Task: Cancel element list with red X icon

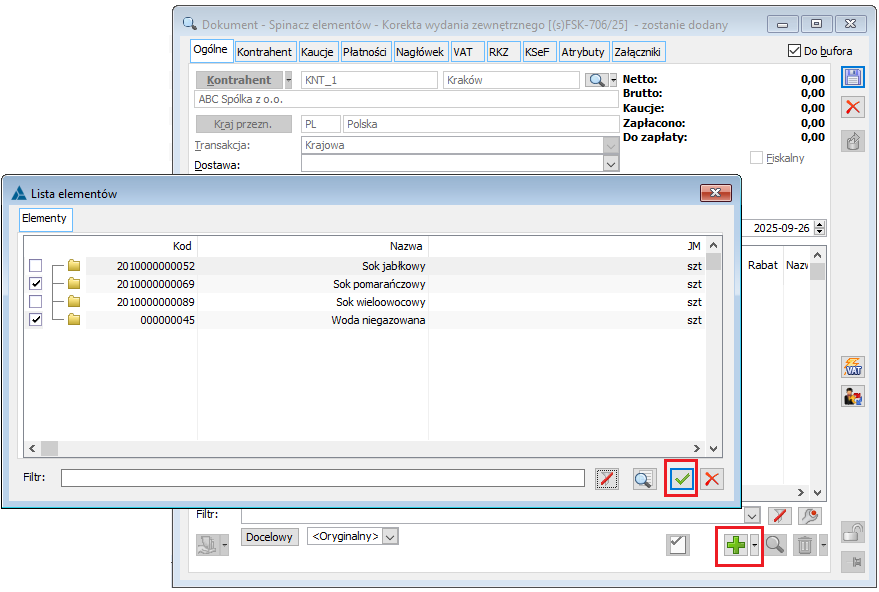Action: pyautogui.click(x=712, y=479)
